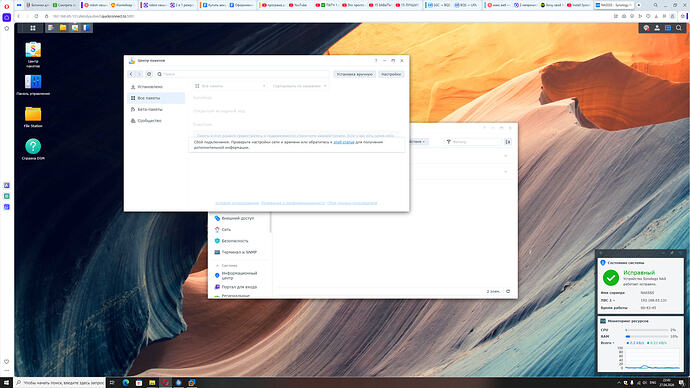Open DSM Help desktop icon
Image resolution: width=690 pixels, height=388 pixels.
point(33,149)
